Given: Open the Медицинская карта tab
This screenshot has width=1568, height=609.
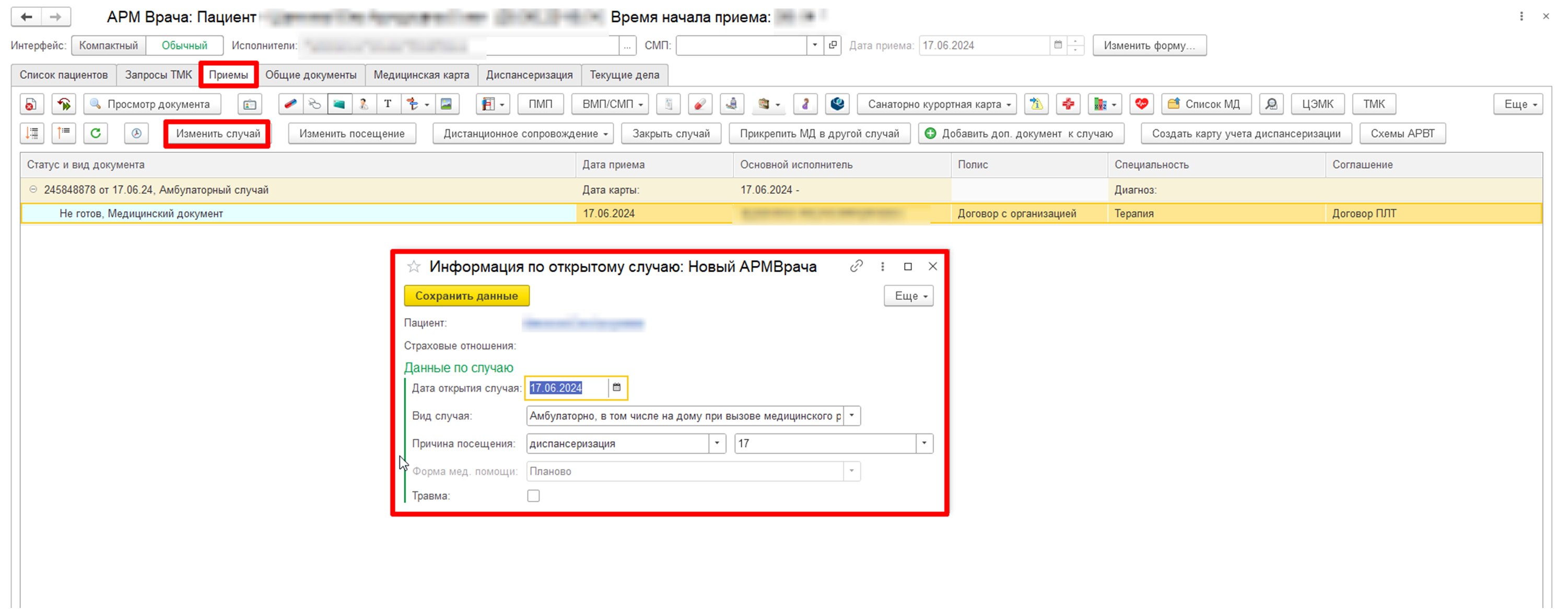Looking at the screenshot, I should (421, 75).
